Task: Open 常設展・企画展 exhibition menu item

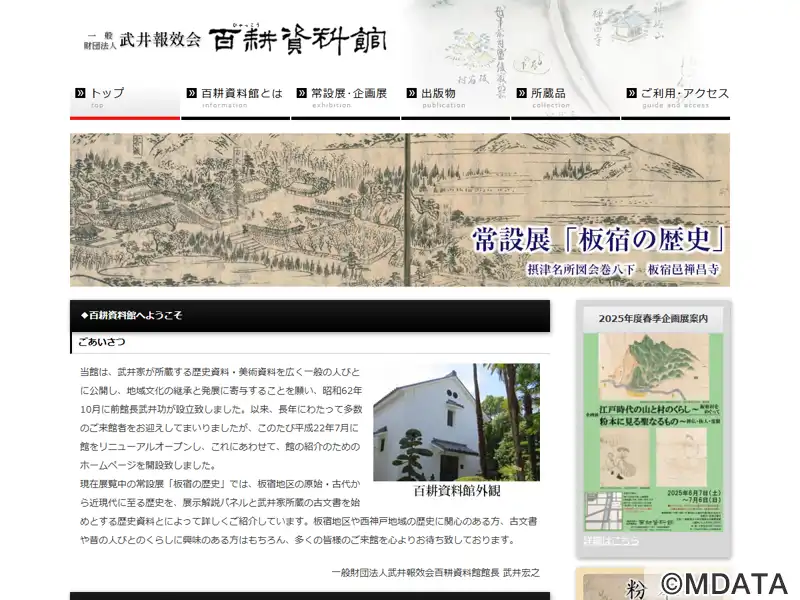Action: [348, 97]
